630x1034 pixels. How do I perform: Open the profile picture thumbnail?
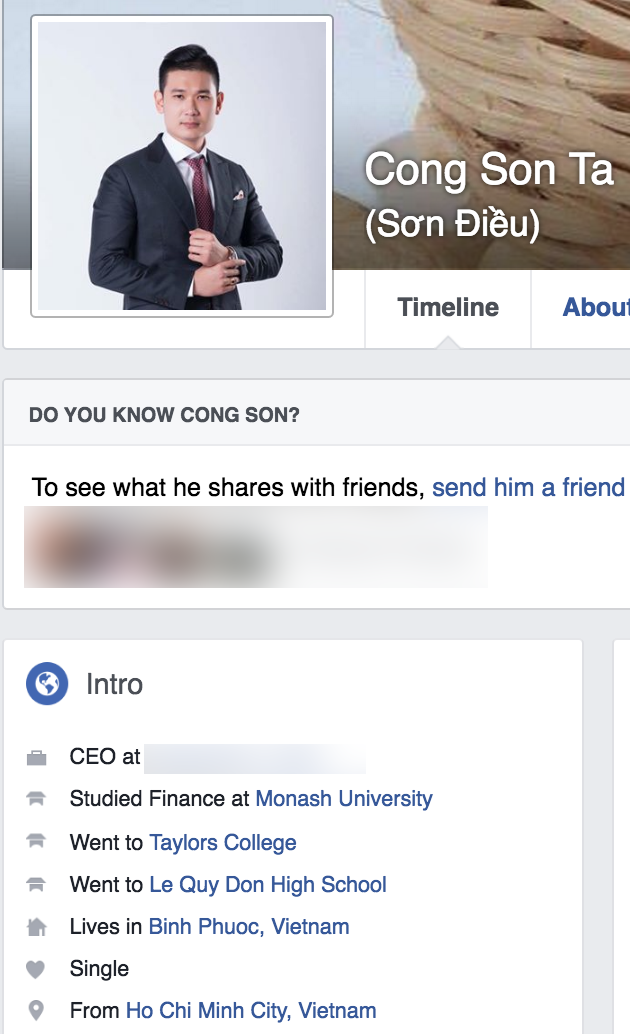(182, 166)
